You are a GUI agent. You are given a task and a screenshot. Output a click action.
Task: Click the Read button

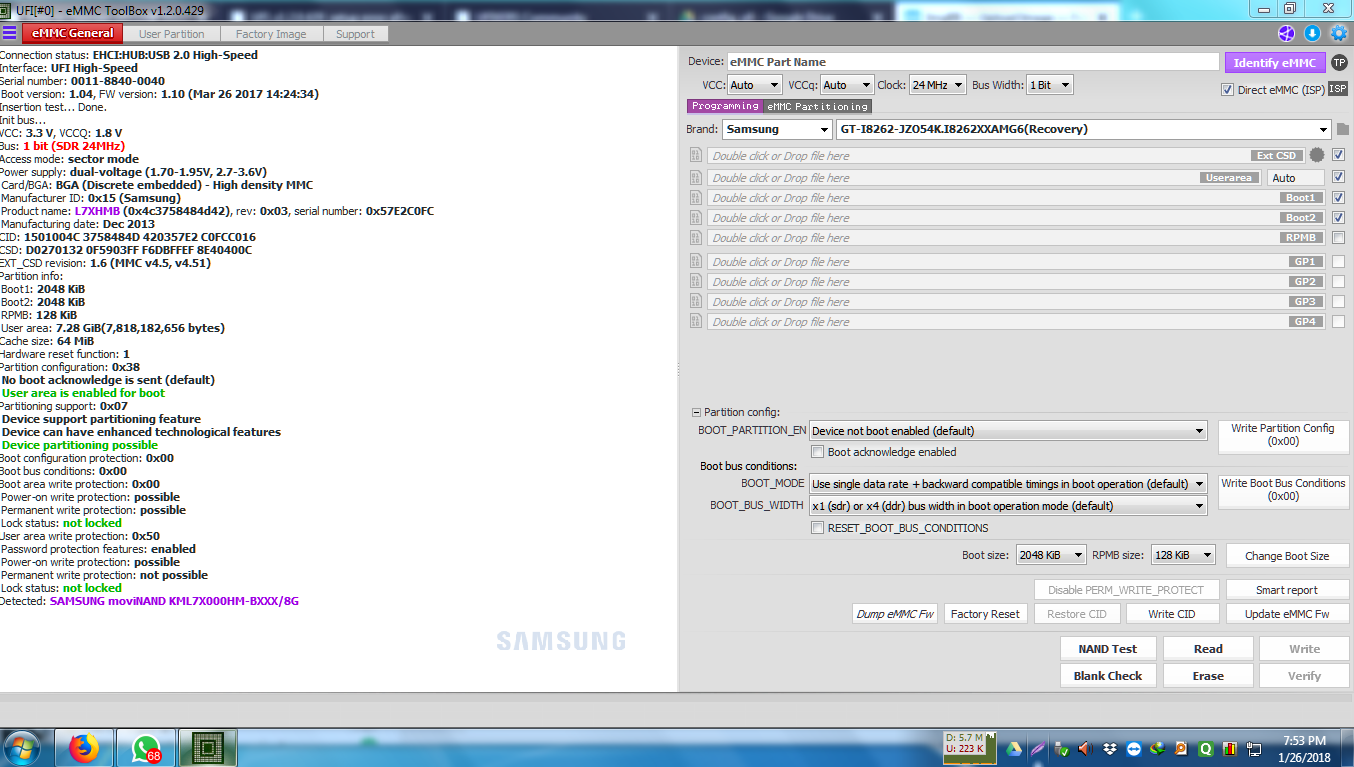pos(1208,649)
